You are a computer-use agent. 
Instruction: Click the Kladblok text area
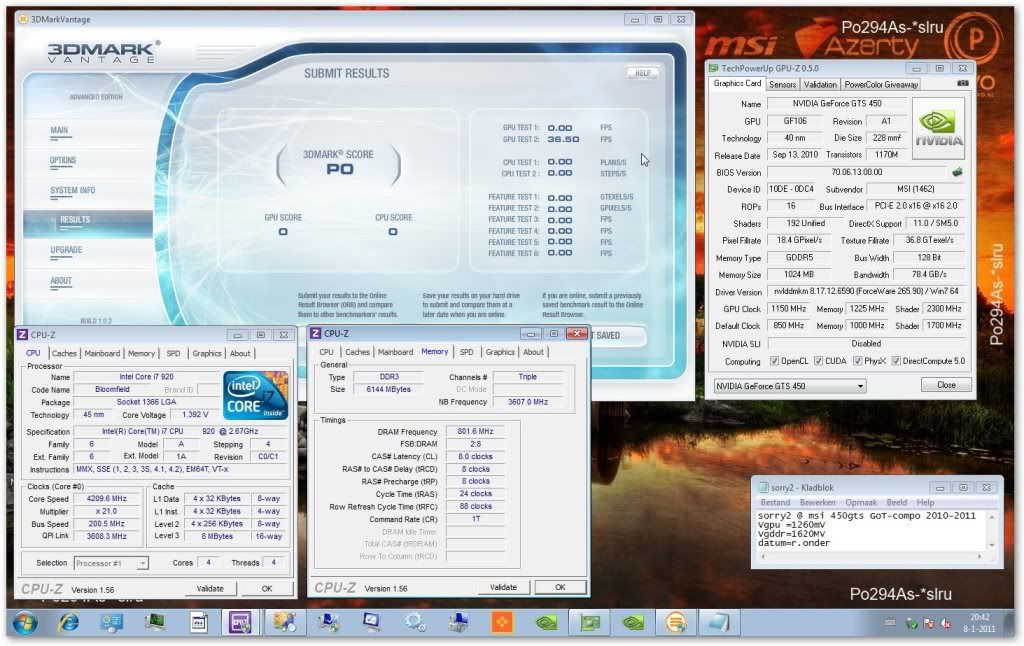[x=871, y=530]
